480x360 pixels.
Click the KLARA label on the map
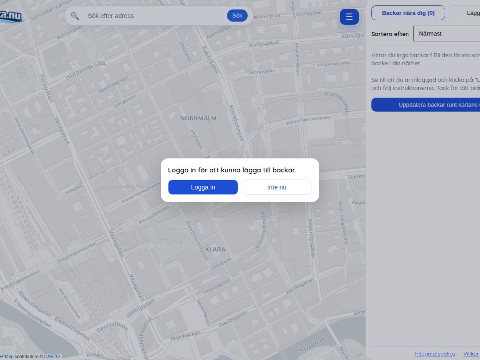[215, 249]
